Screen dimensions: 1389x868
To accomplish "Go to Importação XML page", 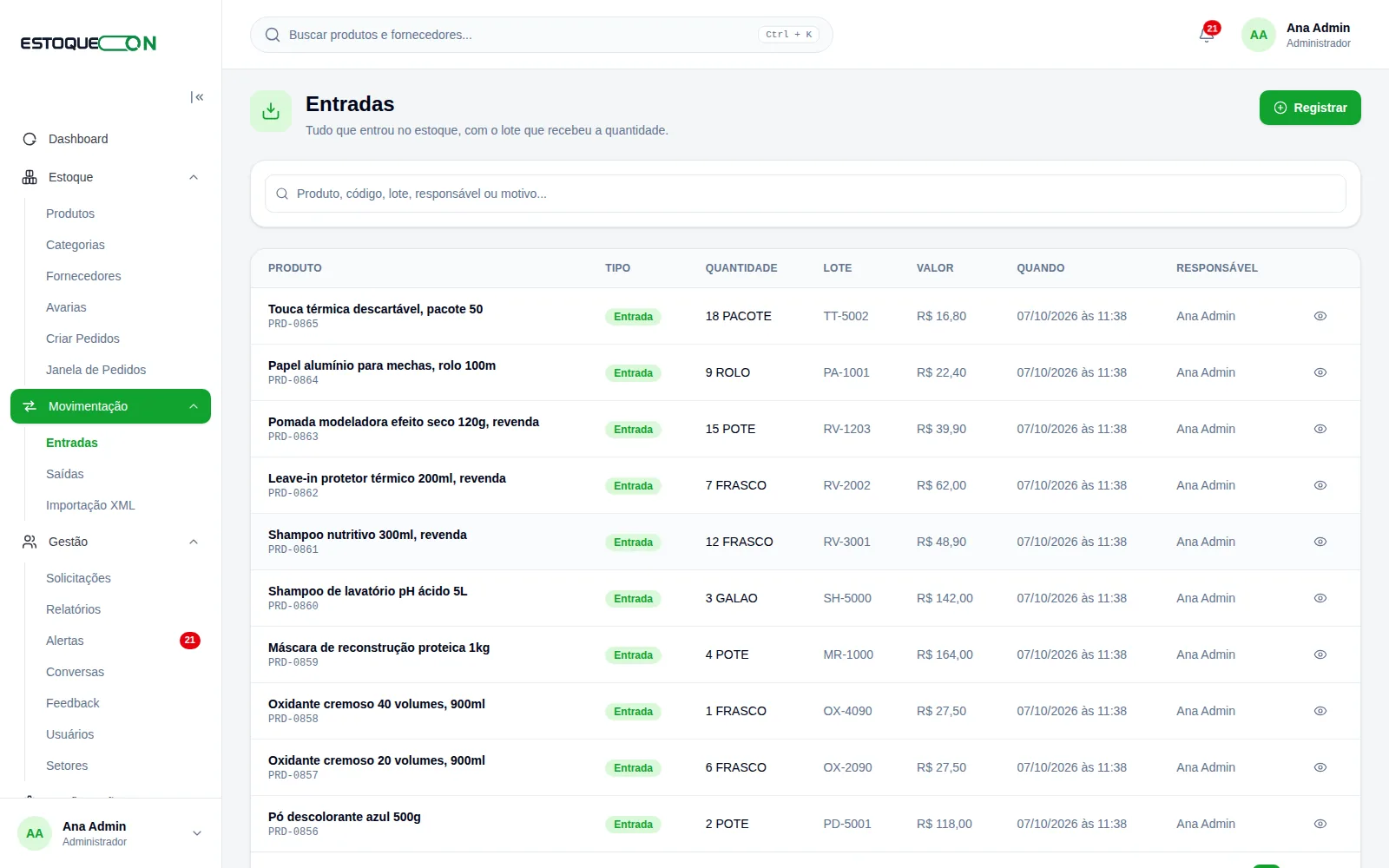I will (x=90, y=505).
